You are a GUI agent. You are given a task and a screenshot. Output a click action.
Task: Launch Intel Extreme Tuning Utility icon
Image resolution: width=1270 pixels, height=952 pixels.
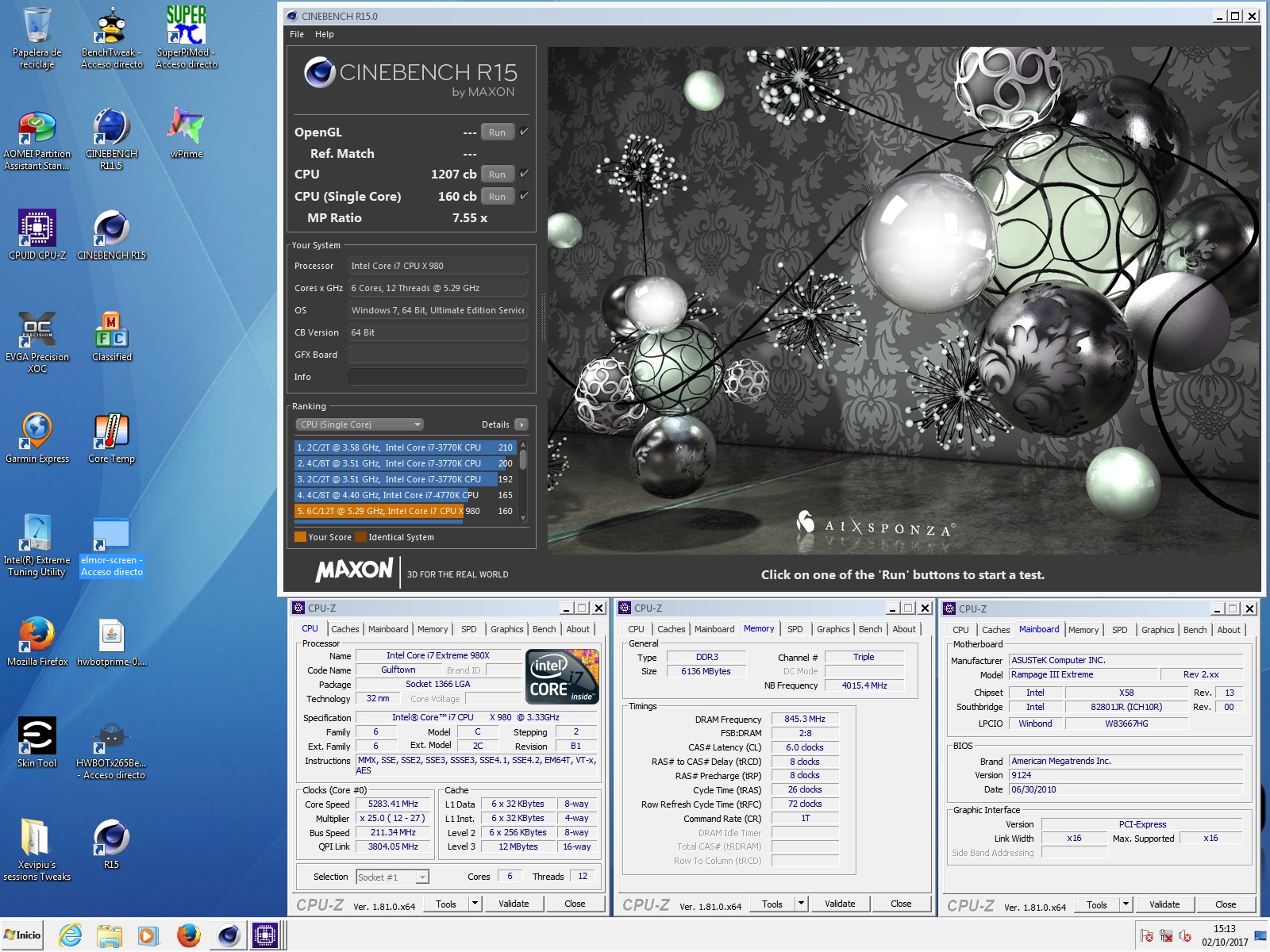[x=37, y=546]
